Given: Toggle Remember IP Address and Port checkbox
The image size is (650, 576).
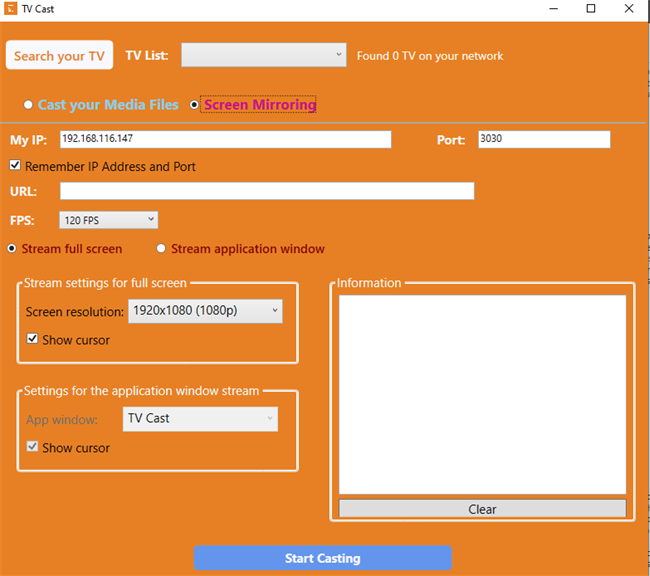Looking at the screenshot, I should click(x=15, y=165).
